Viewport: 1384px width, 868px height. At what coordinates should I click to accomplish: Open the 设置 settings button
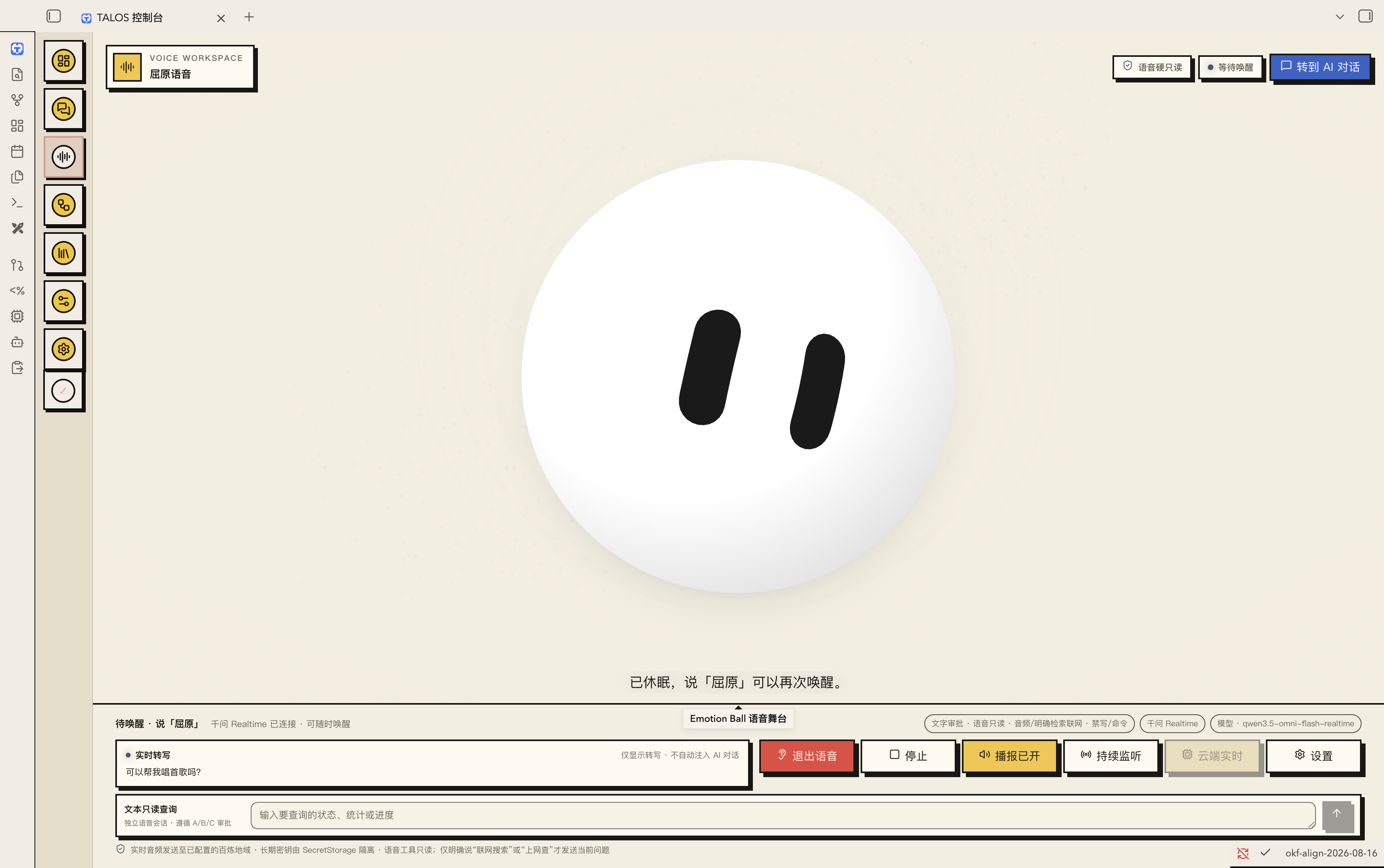click(1314, 755)
